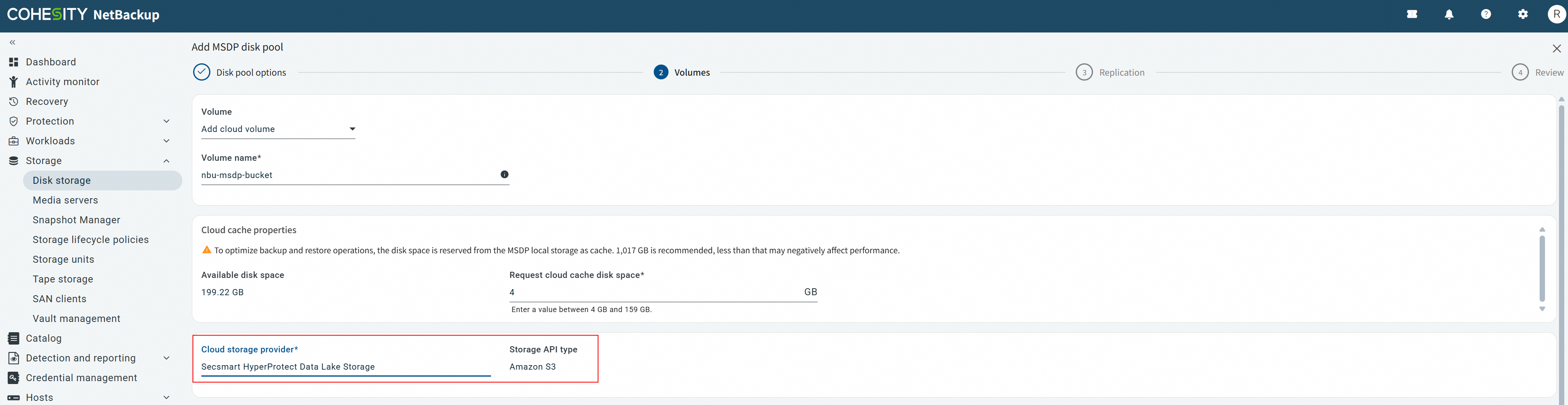Open Recovery page
1568x405 pixels.
pyautogui.click(x=47, y=102)
